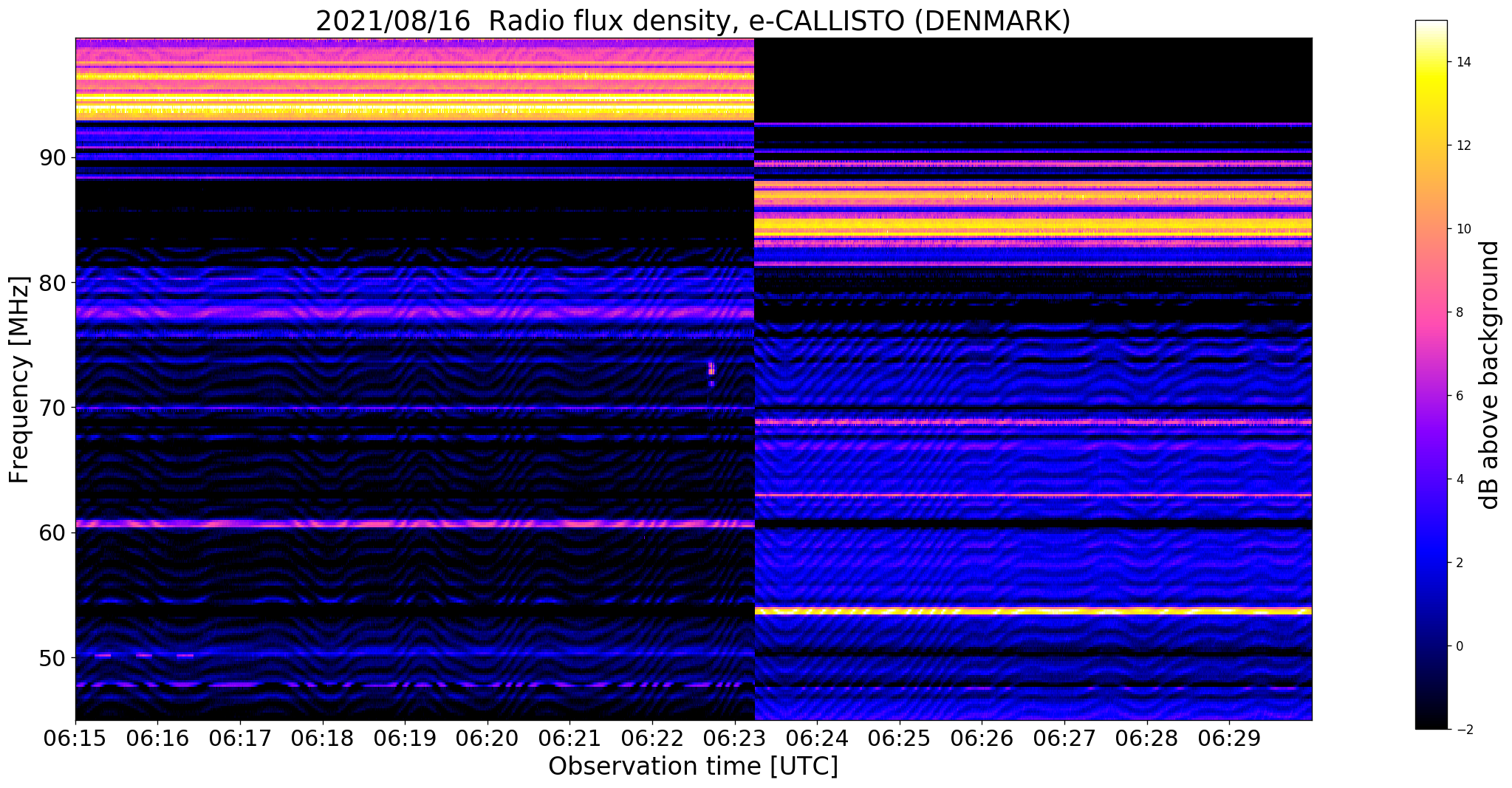Click the "Frequency [MHz]" axis label

(x=19, y=380)
